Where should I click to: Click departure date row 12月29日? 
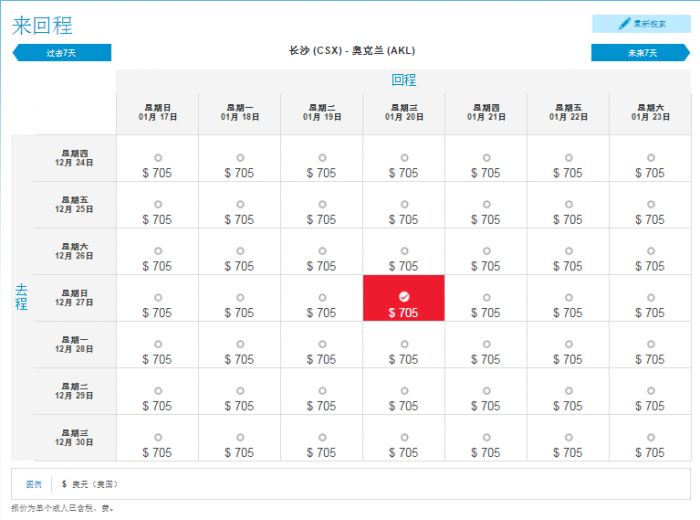tap(74, 391)
